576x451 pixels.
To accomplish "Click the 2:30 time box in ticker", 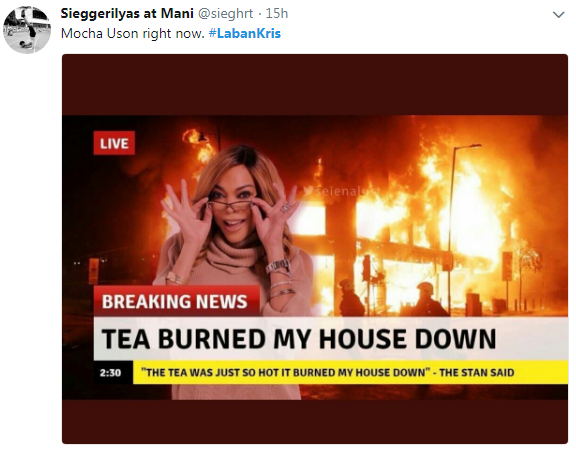I will tap(110, 372).
